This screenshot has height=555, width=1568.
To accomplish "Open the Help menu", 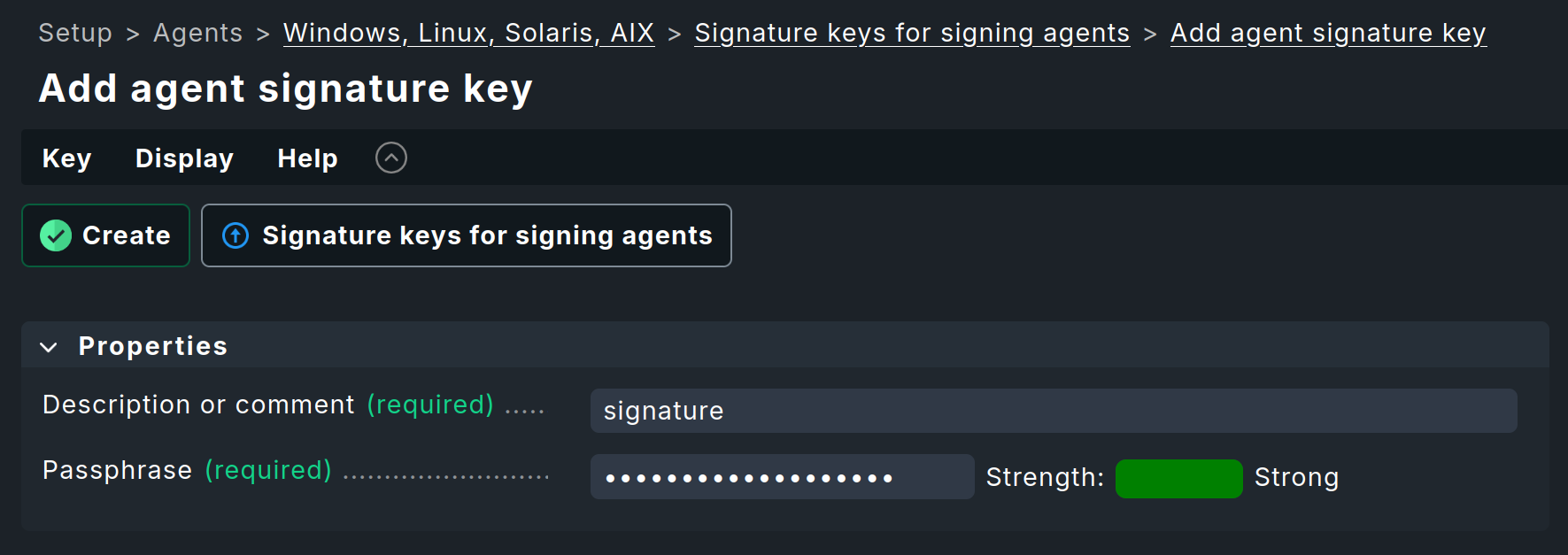I will pyautogui.click(x=307, y=158).
